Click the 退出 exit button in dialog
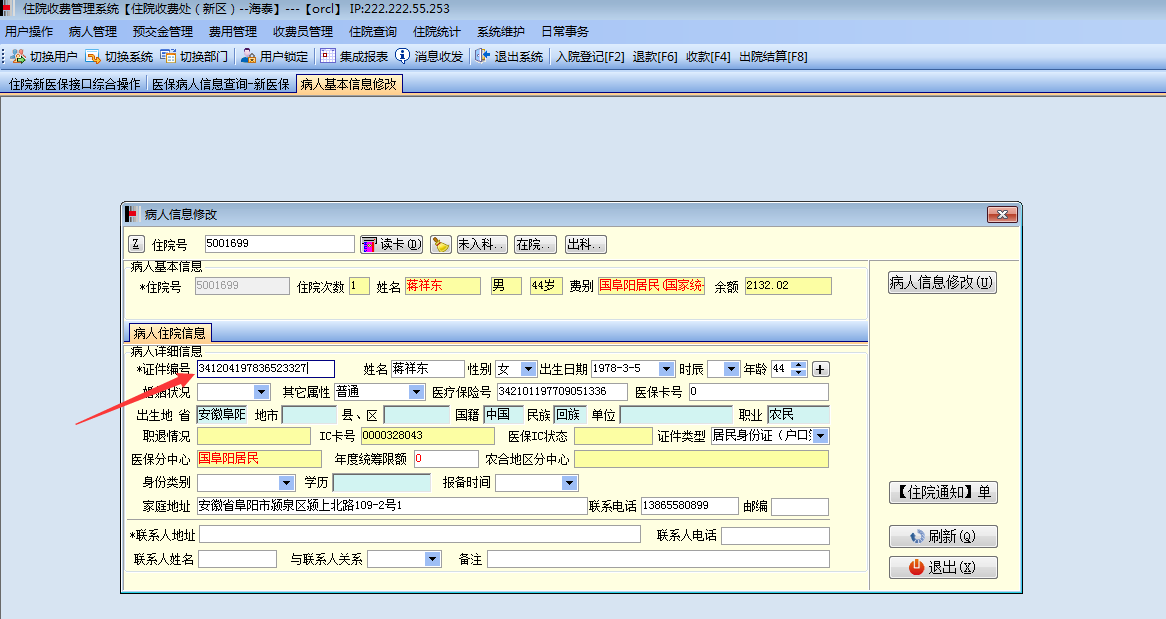 (943, 568)
